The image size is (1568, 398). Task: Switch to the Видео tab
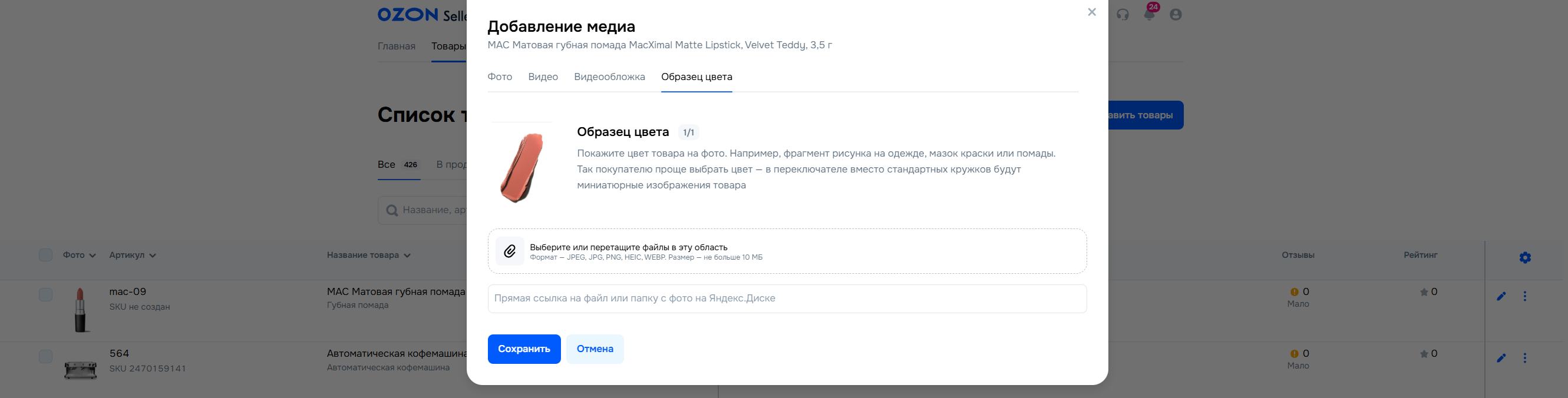543,77
